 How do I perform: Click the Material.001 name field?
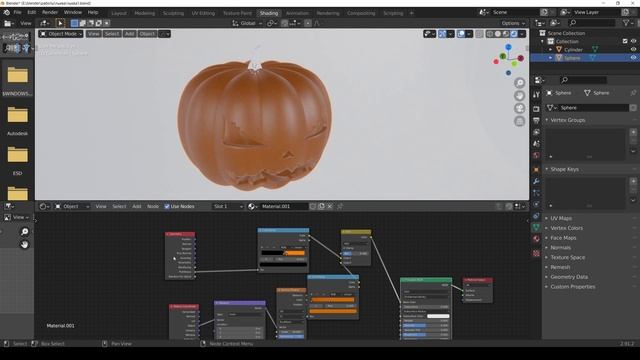[x=284, y=206]
